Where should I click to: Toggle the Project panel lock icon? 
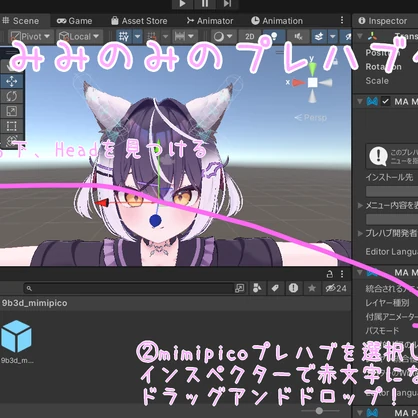tap(330, 274)
